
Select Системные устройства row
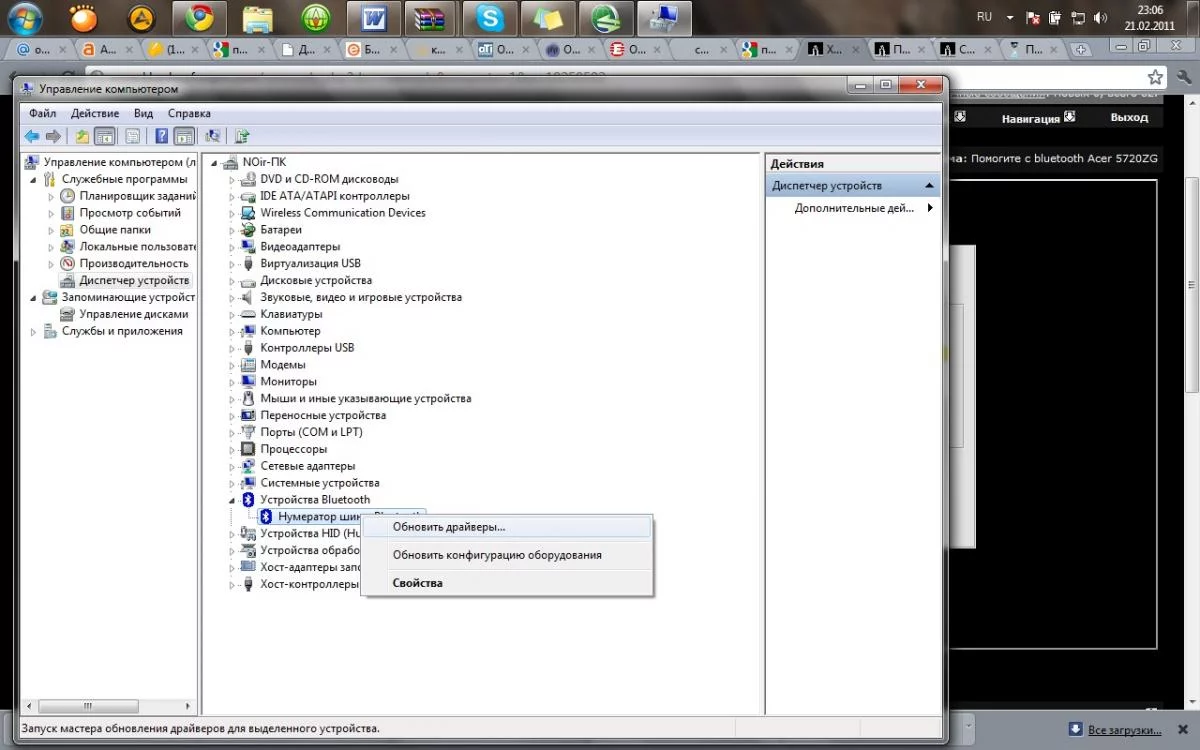pos(320,483)
